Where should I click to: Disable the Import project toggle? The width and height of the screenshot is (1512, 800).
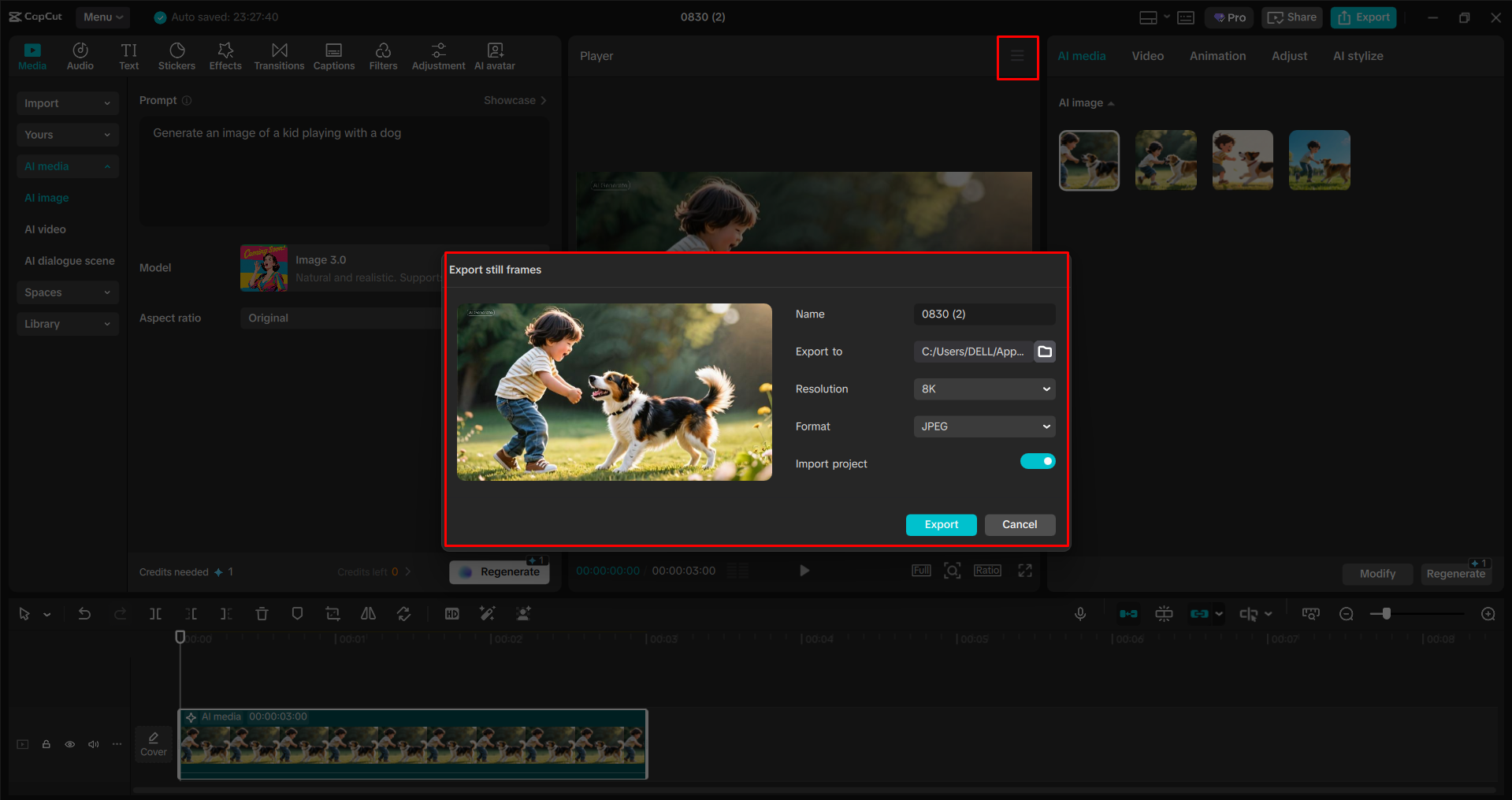[x=1038, y=460]
